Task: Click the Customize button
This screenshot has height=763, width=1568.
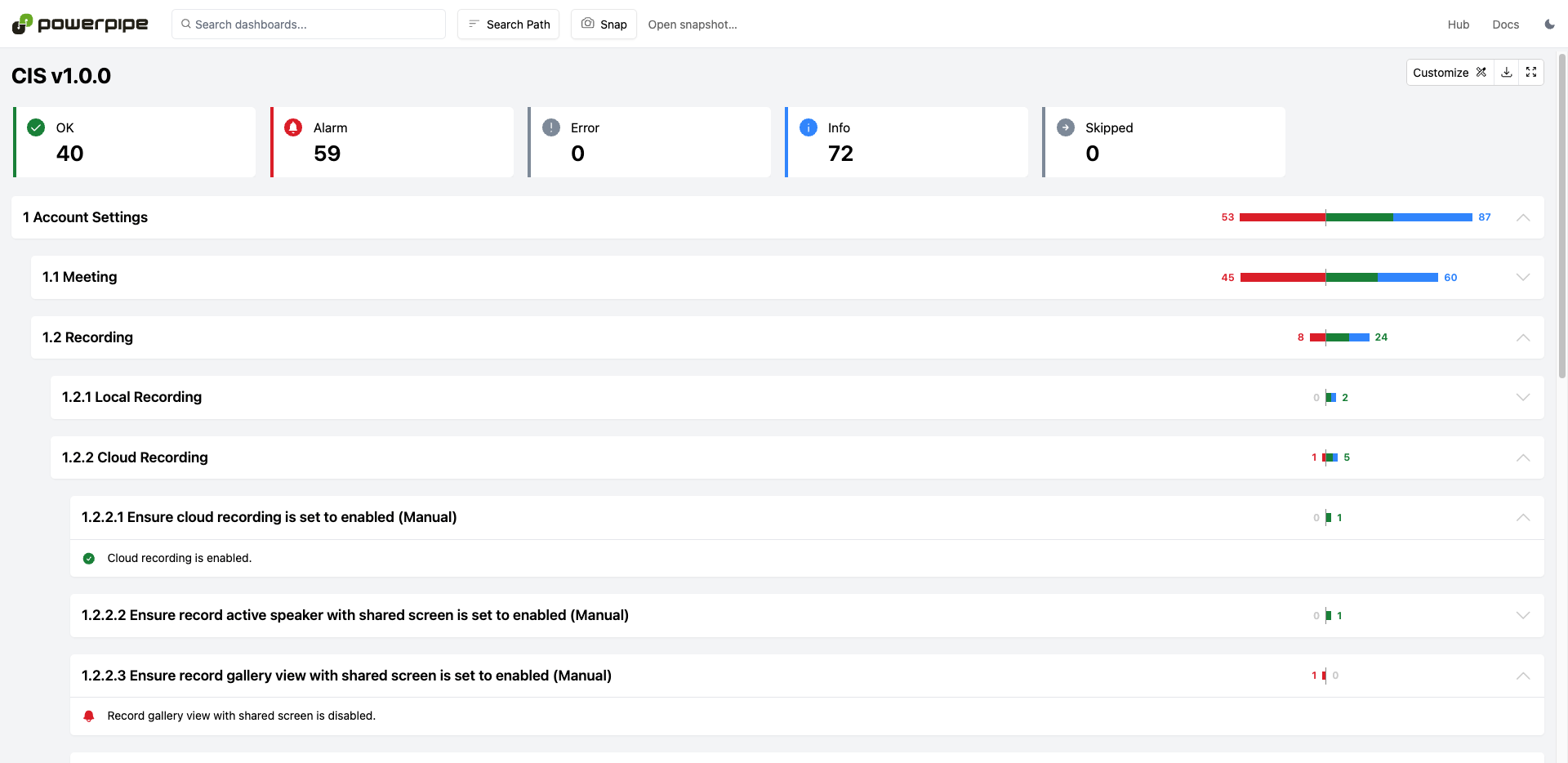Action: pos(1450,72)
